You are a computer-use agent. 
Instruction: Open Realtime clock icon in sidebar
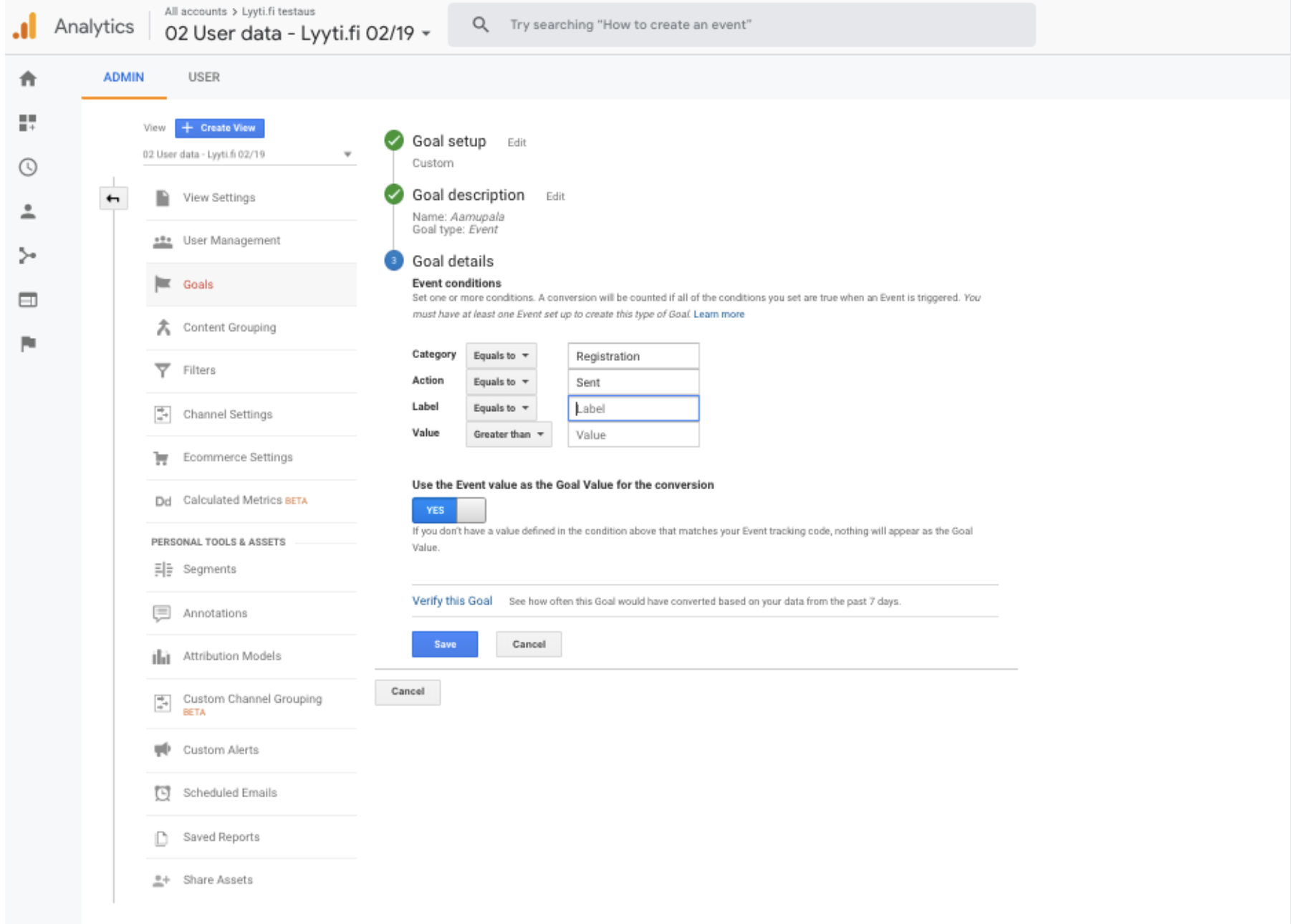pyautogui.click(x=28, y=168)
